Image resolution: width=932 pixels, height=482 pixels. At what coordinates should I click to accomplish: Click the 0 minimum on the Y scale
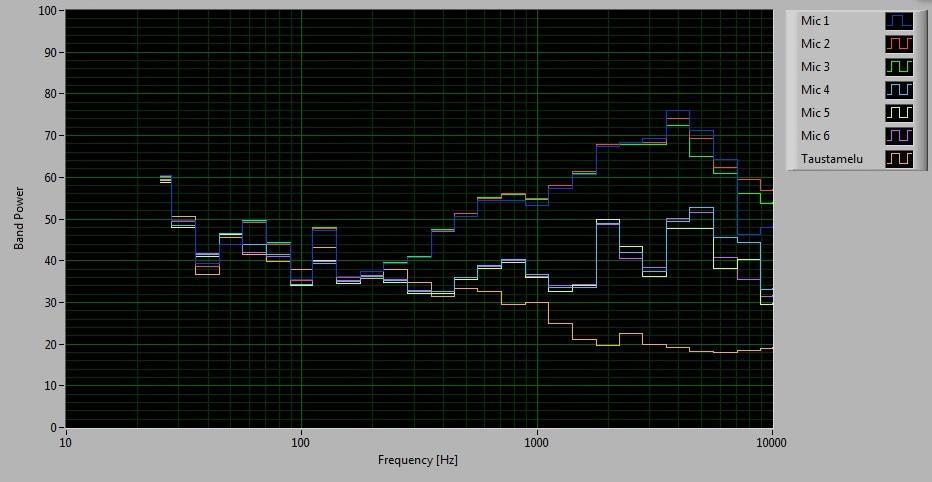(x=53, y=427)
